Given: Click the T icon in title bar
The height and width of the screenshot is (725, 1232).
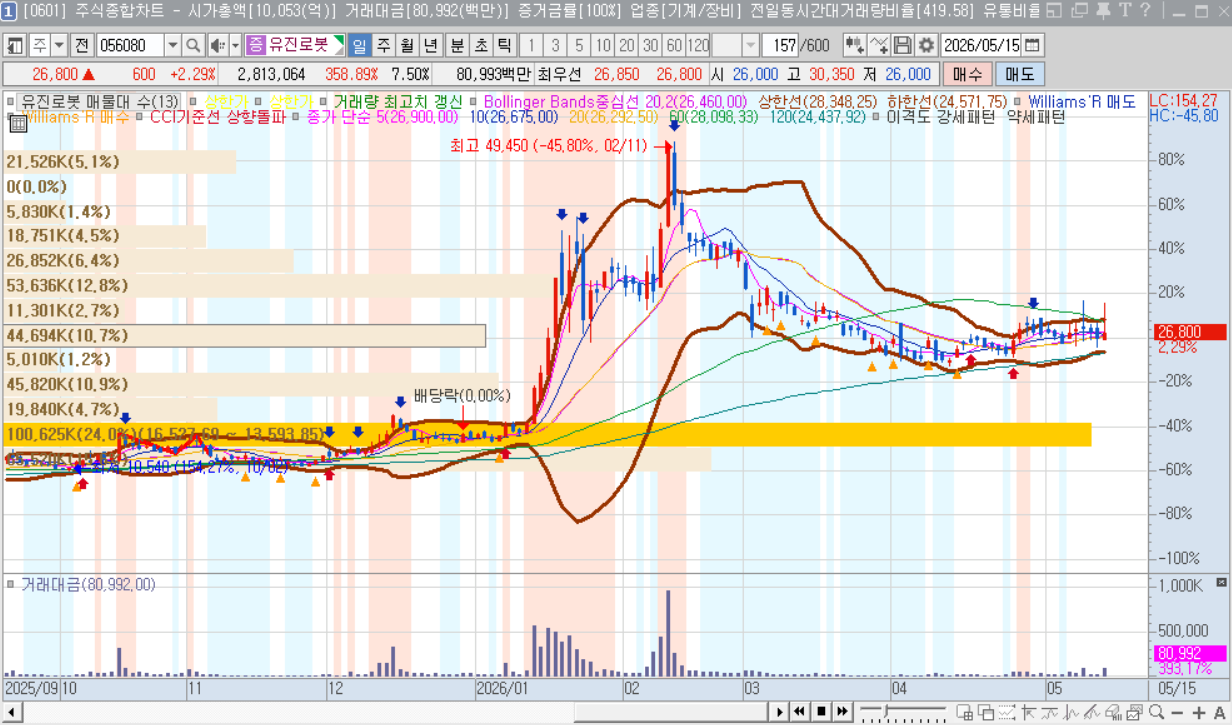Looking at the screenshot, I should tap(1125, 10).
